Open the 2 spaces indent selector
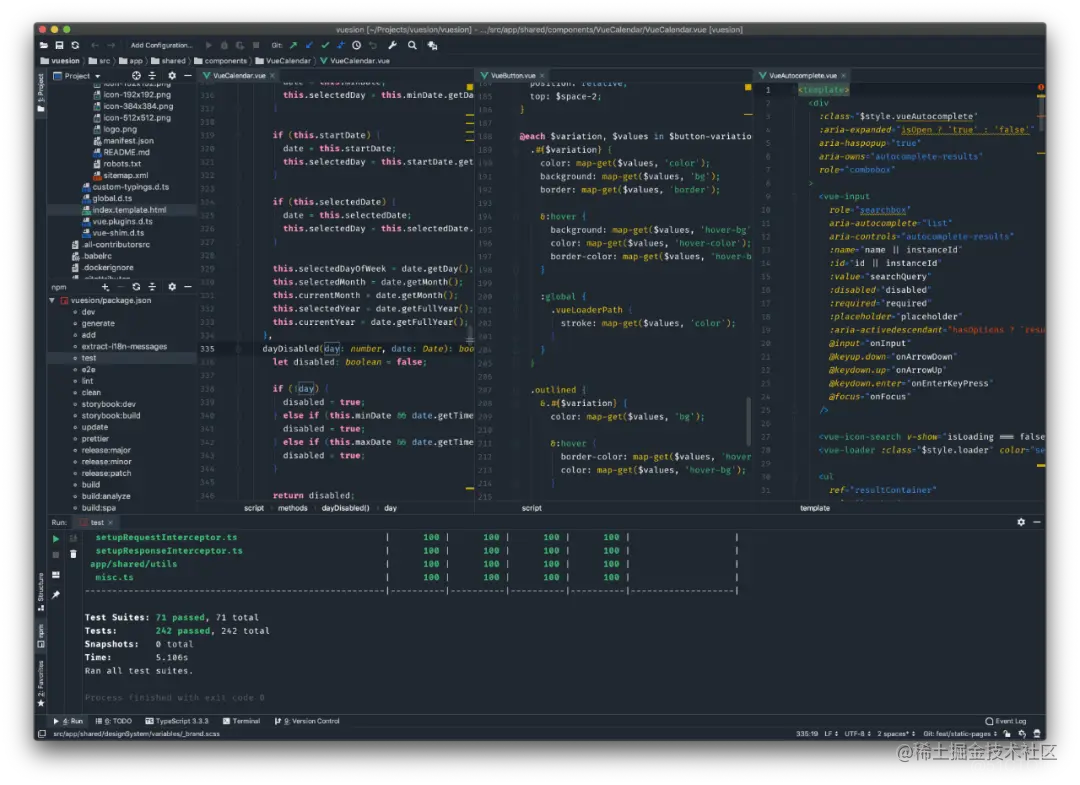 896,734
